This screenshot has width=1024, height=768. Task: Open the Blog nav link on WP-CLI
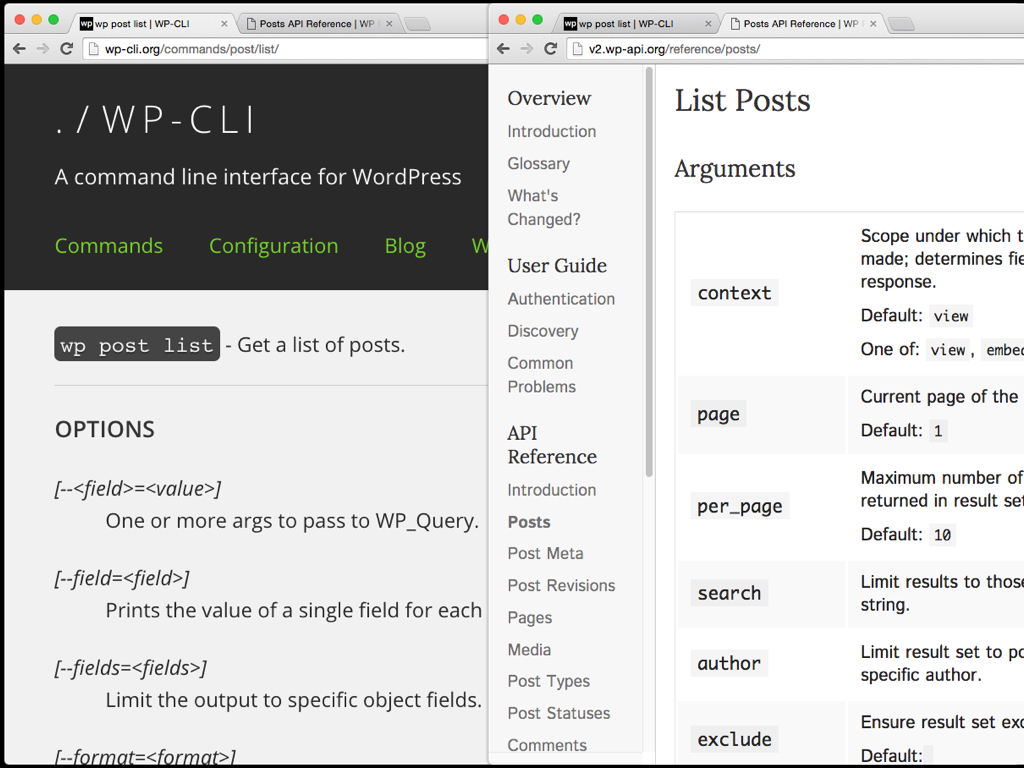click(405, 246)
